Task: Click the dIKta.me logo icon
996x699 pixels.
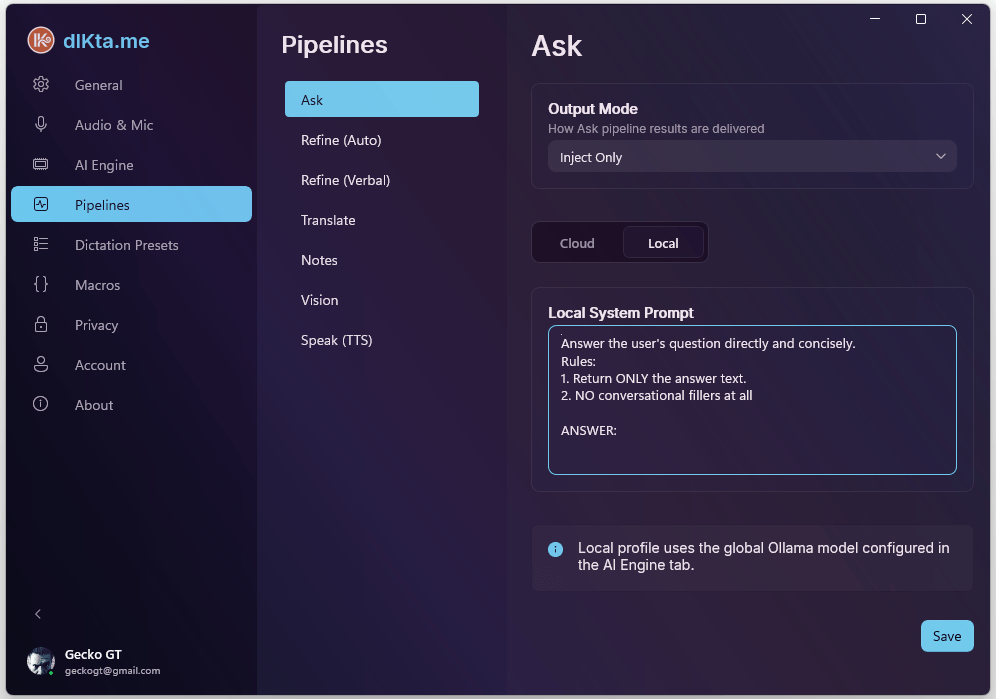Action: tap(41, 40)
